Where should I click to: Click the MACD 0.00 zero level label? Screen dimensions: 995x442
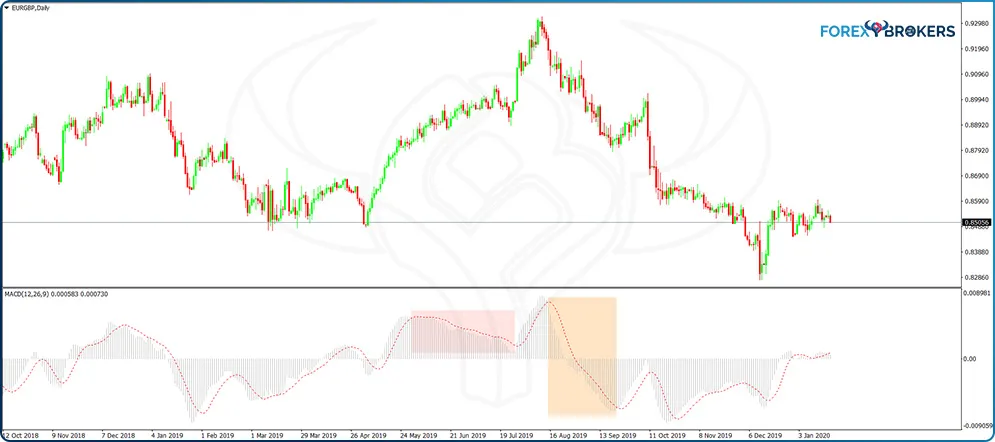click(x=970, y=358)
